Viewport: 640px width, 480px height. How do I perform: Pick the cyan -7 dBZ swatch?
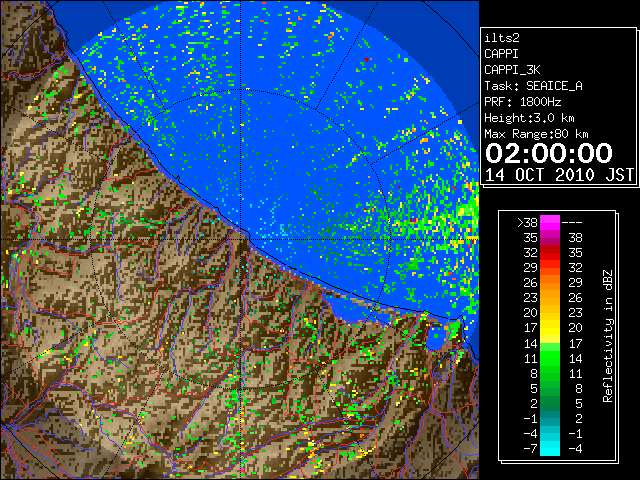[x=550, y=449]
